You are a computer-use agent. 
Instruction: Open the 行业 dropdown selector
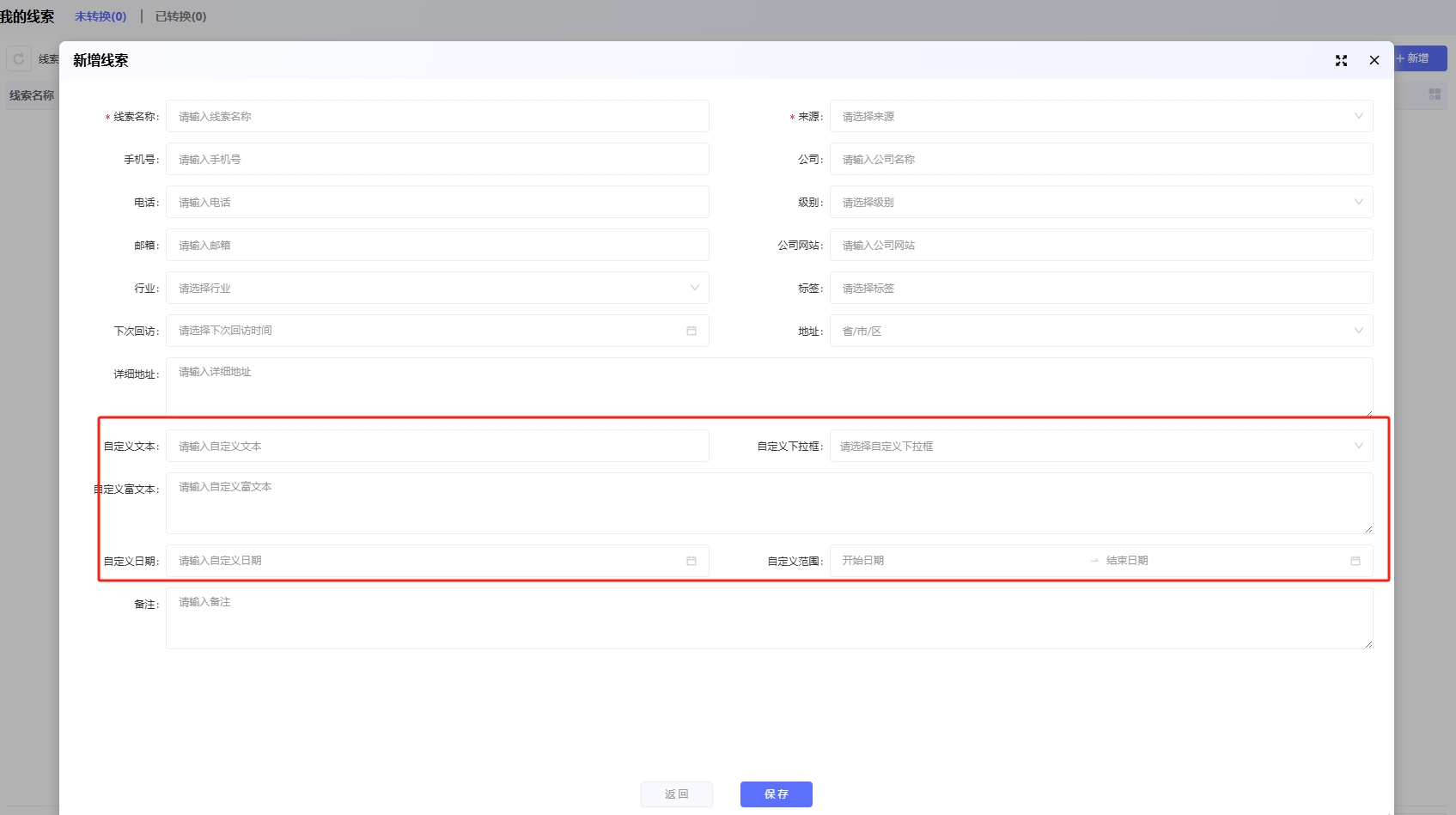[x=437, y=289]
